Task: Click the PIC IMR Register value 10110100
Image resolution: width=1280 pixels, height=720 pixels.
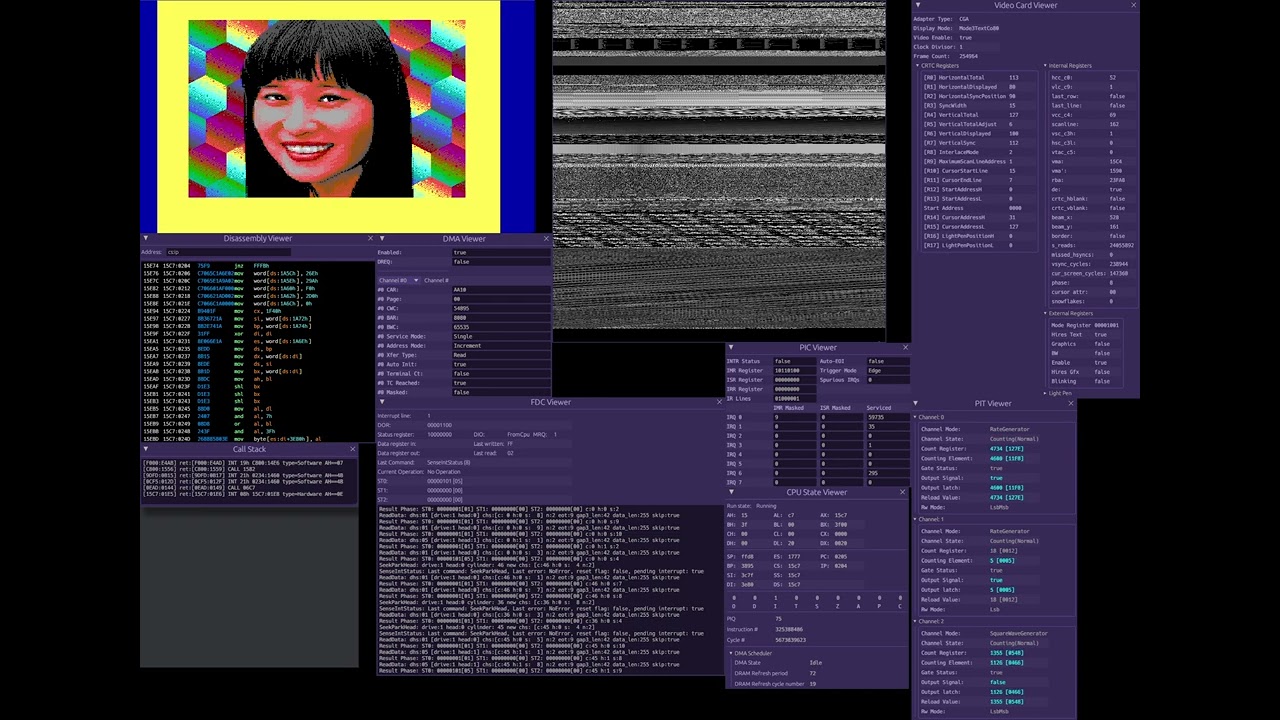Action: [793, 370]
